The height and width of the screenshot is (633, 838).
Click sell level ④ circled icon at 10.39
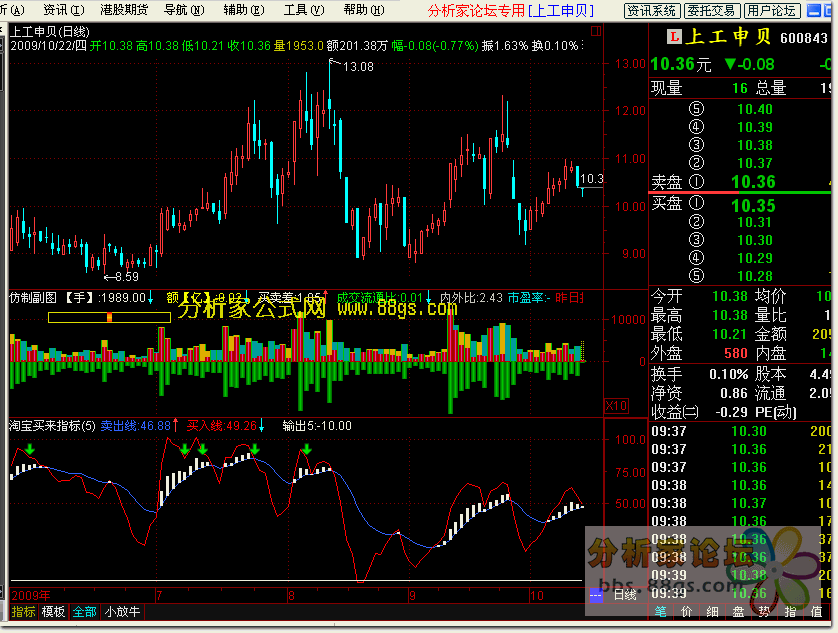[696, 127]
